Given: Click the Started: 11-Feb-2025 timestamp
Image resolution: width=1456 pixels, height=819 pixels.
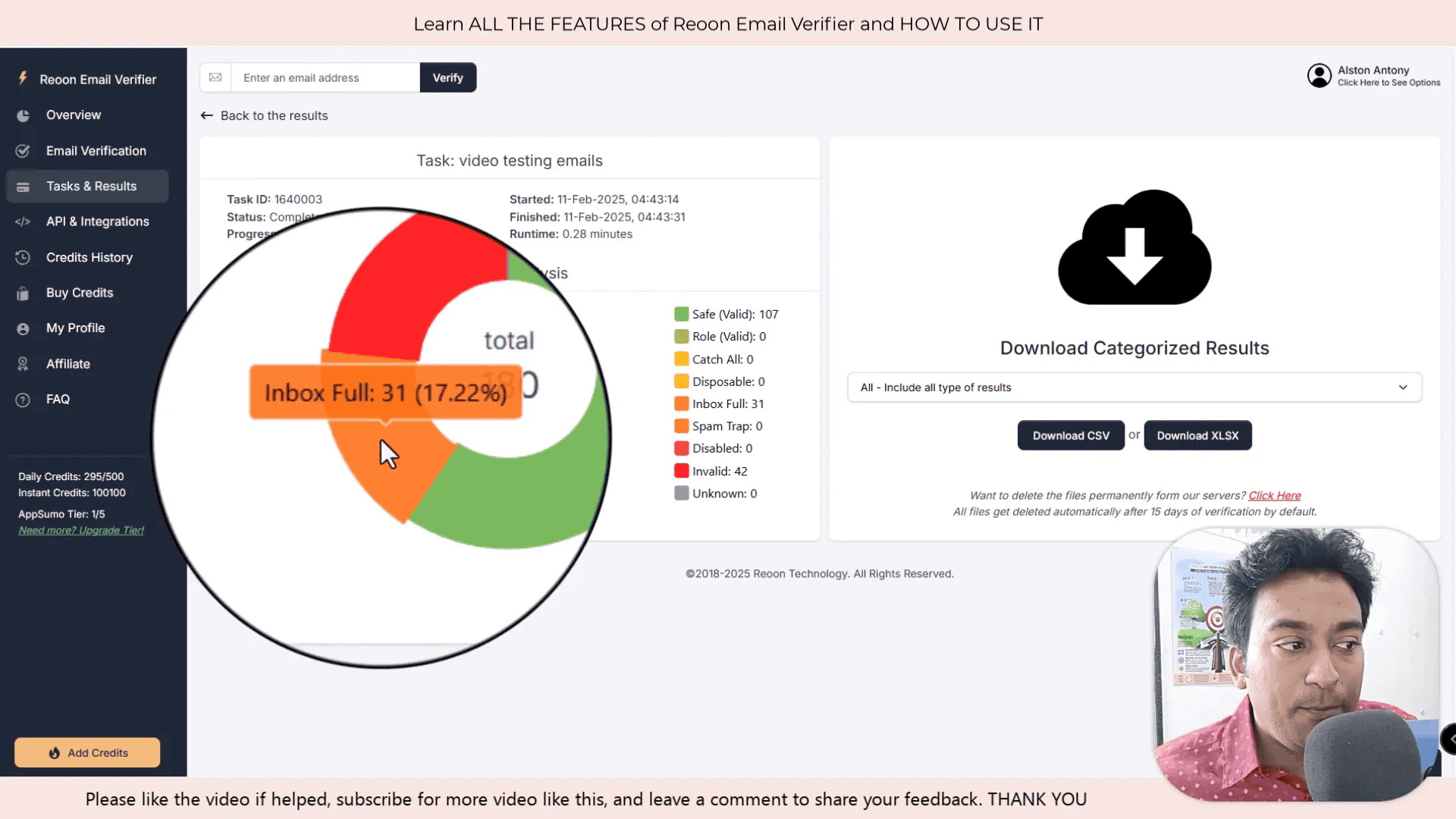Looking at the screenshot, I should (x=595, y=199).
